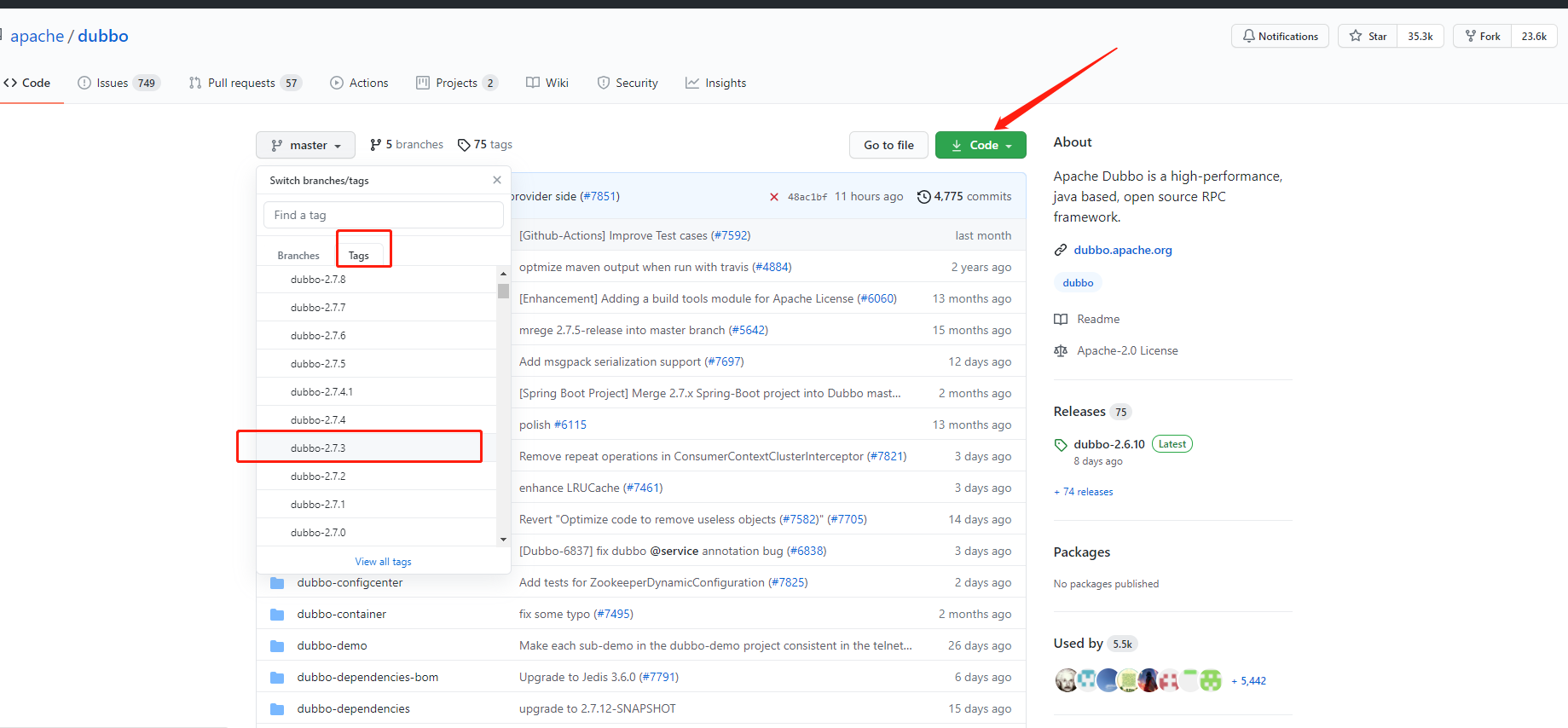Expand the green Code download dropdown
1568x728 pixels.
pyautogui.click(x=981, y=145)
